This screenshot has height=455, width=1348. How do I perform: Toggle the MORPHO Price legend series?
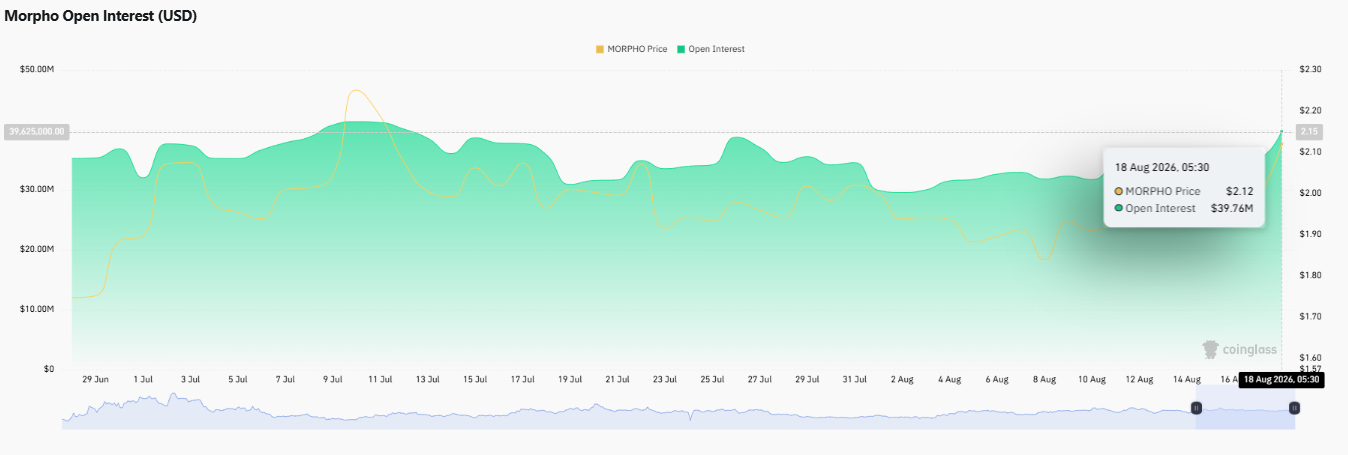(631, 49)
